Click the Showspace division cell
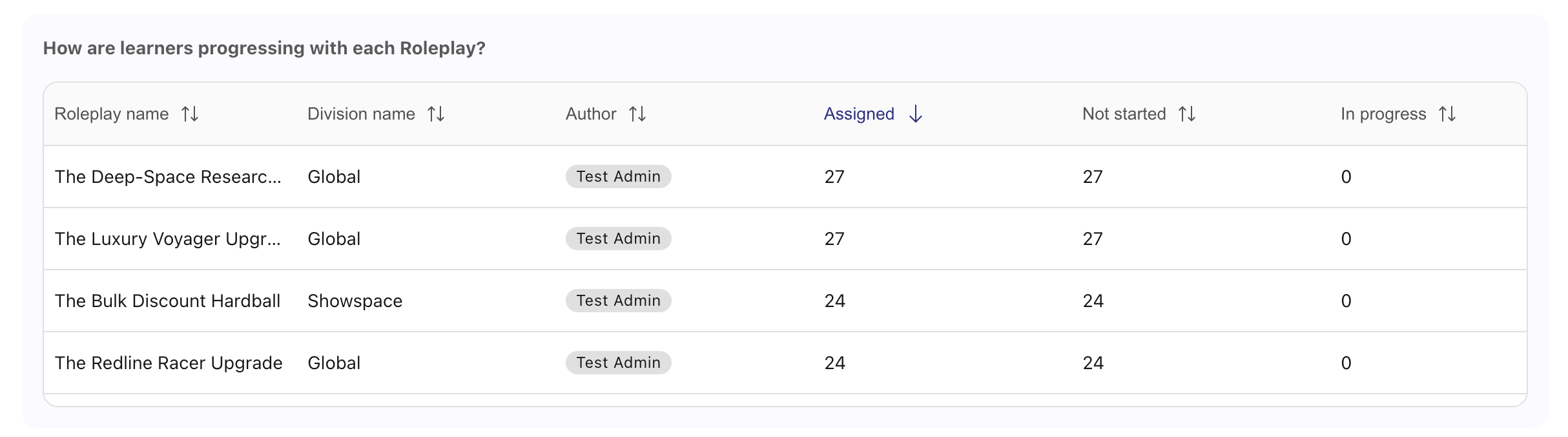1568x437 pixels. click(355, 301)
